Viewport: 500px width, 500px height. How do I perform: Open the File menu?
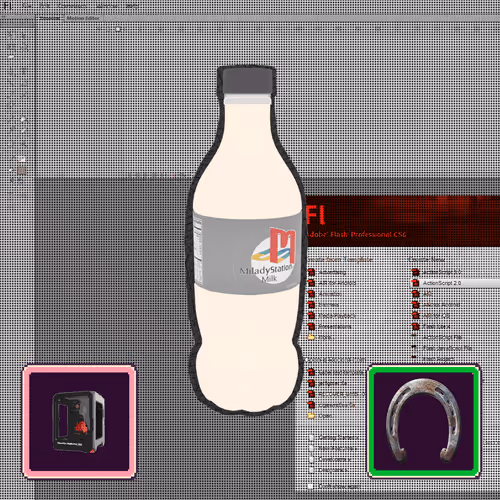pyautogui.click(x=28, y=6)
